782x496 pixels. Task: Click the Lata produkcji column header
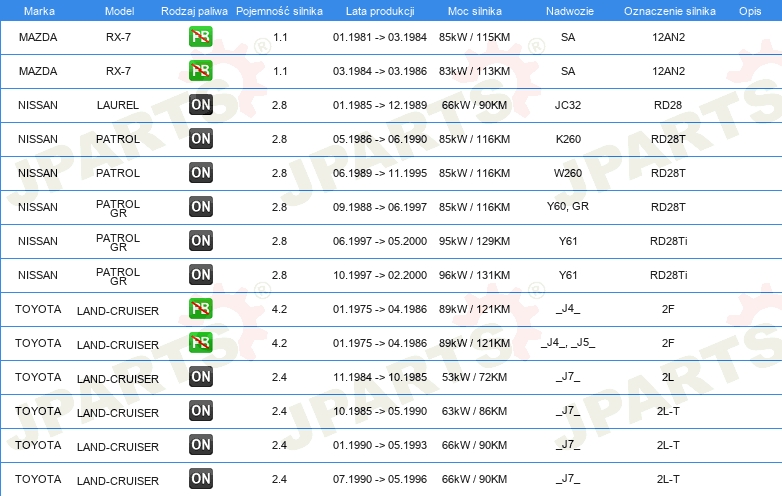click(x=380, y=11)
